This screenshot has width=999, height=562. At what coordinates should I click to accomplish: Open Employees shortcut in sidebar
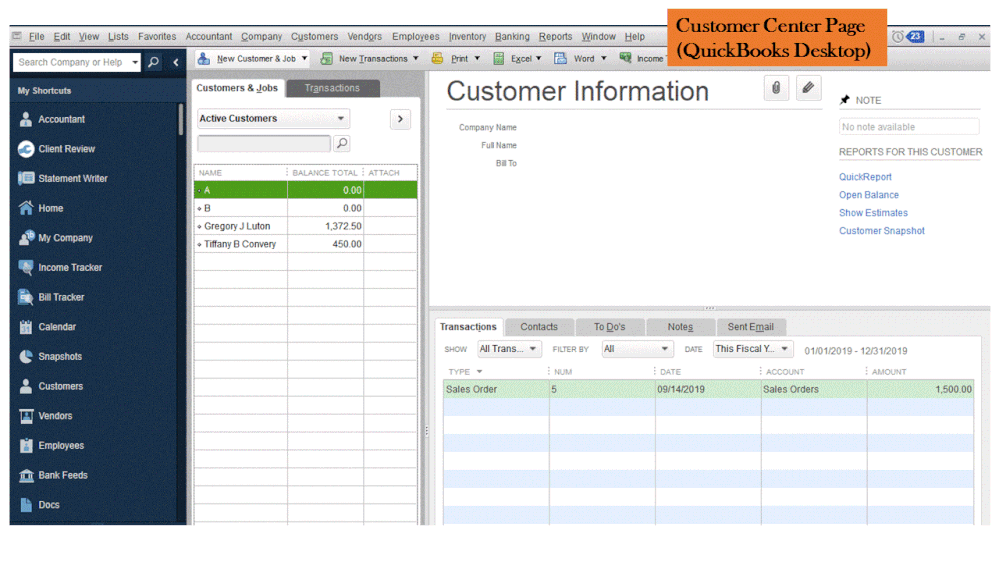[x=52, y=445]
